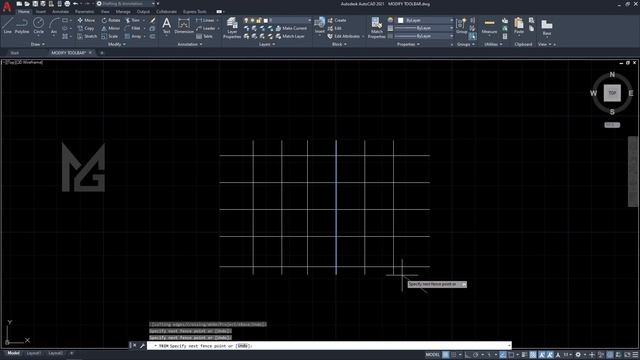Open the AutoCAD application menu logo
The height and width of the screenshot is (360, 640).
tap(7, 7)
